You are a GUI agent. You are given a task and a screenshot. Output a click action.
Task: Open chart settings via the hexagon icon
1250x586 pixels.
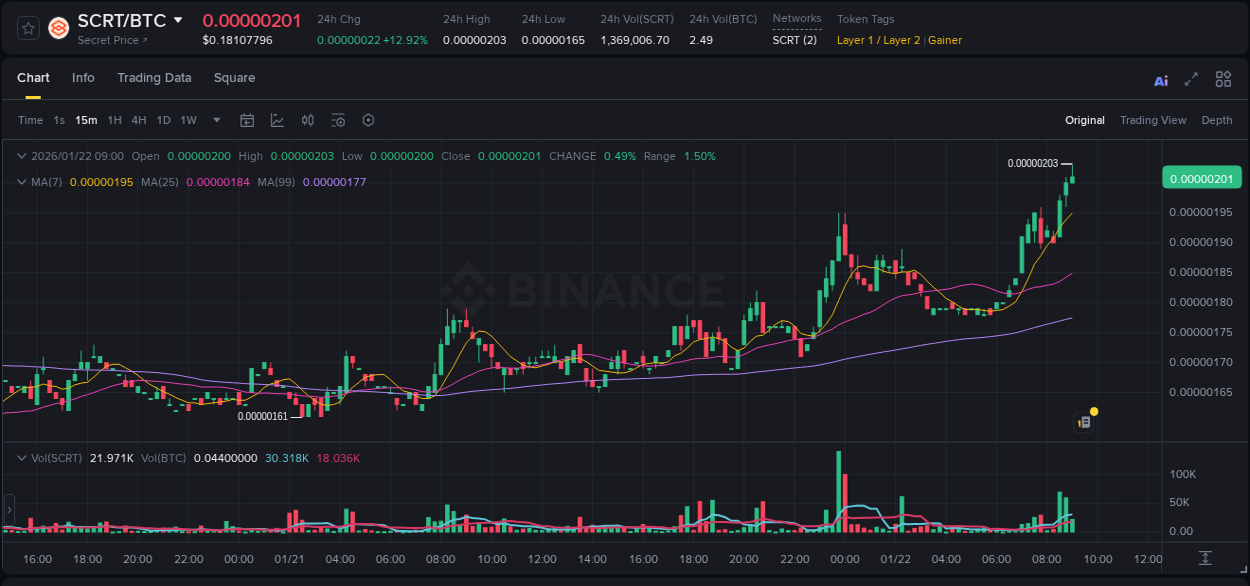click(368, 120)
